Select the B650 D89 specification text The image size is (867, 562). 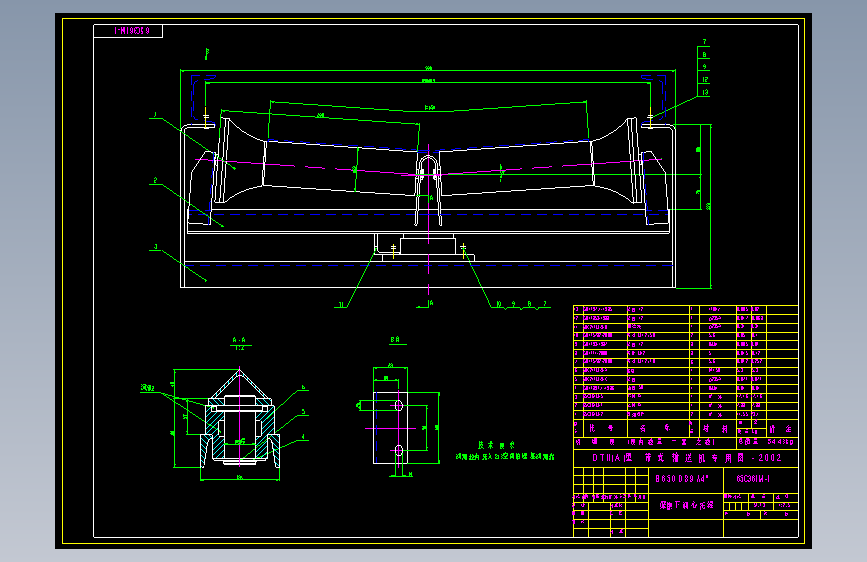pos(682,478)
